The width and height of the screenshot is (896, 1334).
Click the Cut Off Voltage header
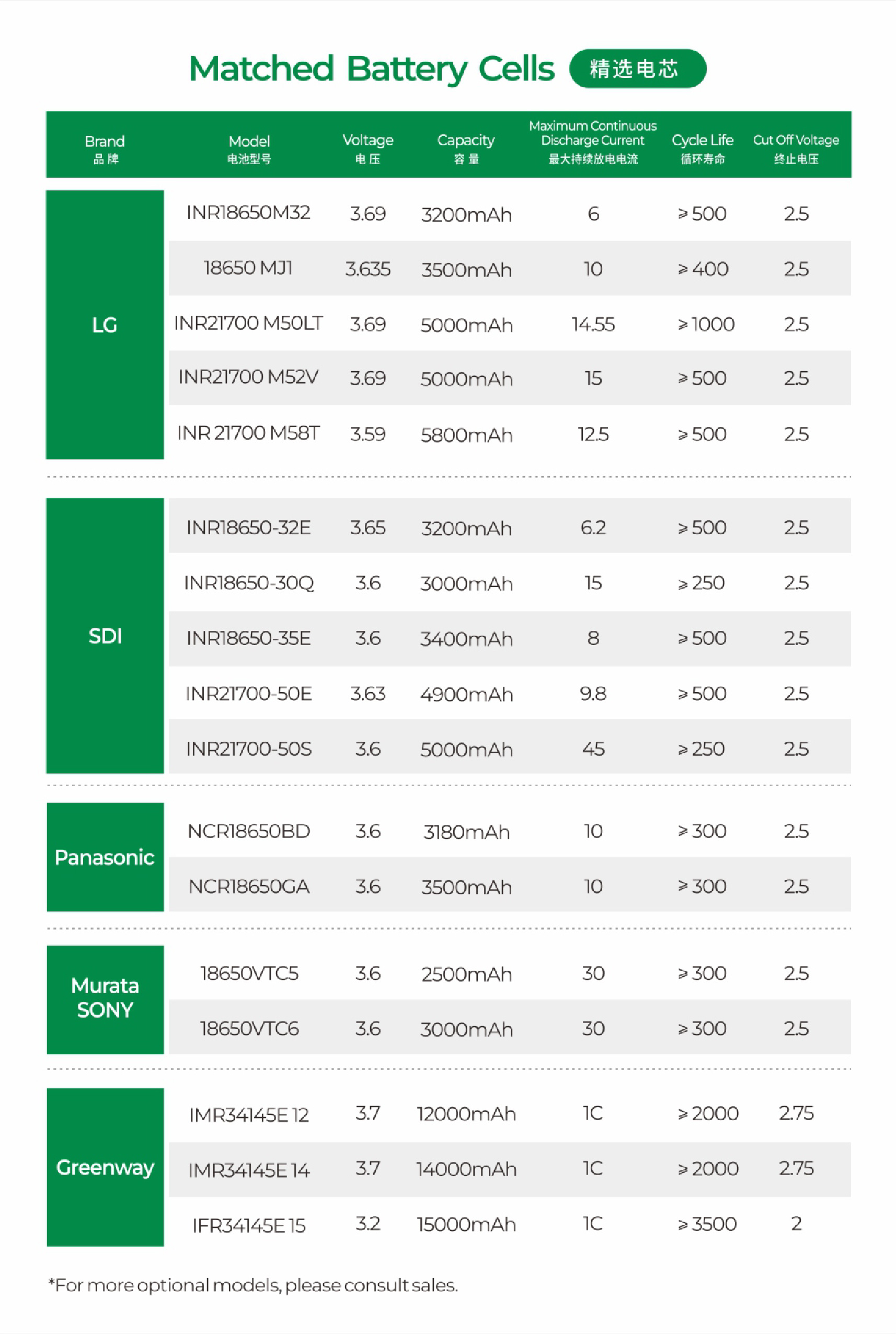796,147
